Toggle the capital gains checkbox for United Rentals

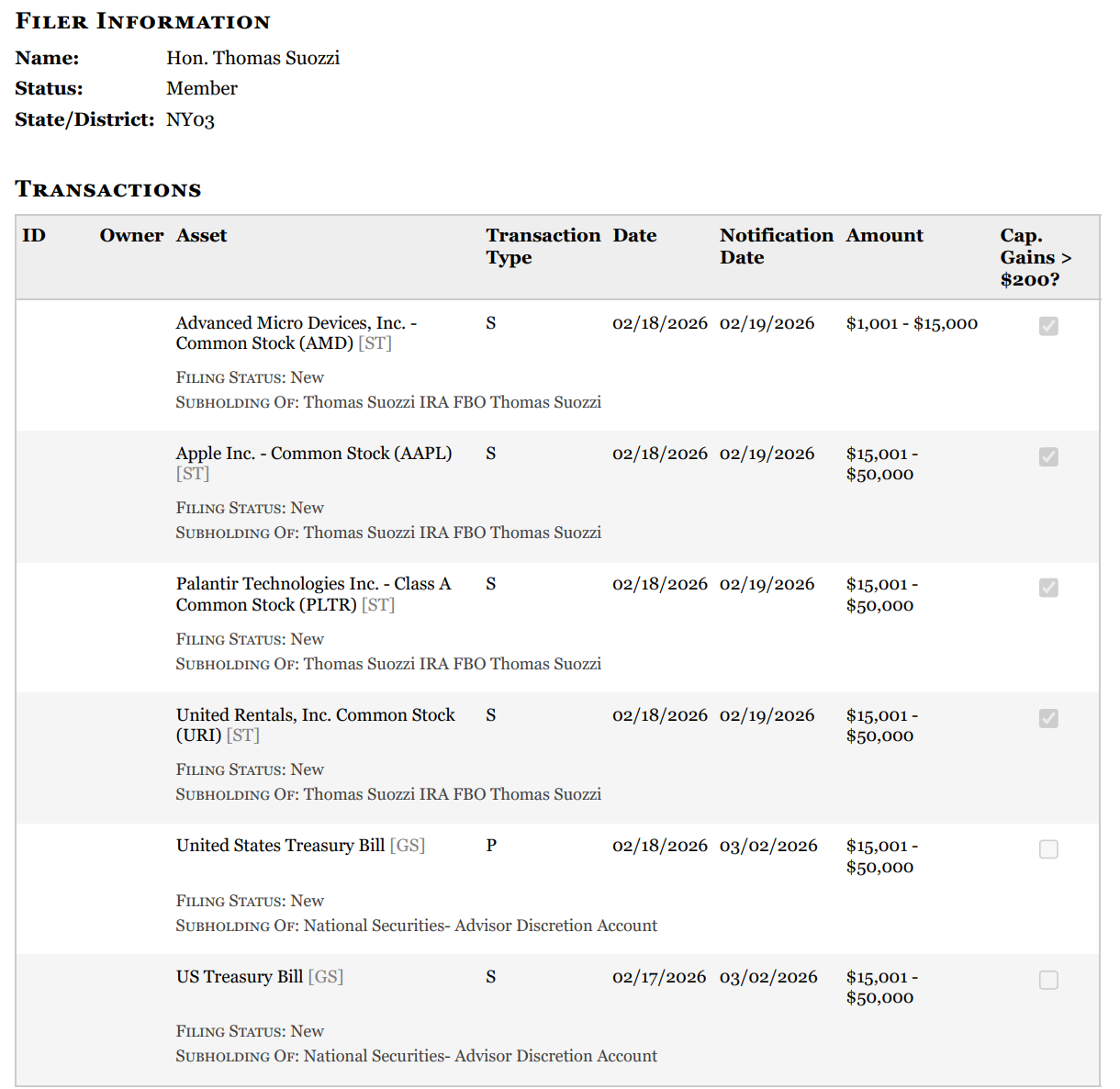[1047, 718]
